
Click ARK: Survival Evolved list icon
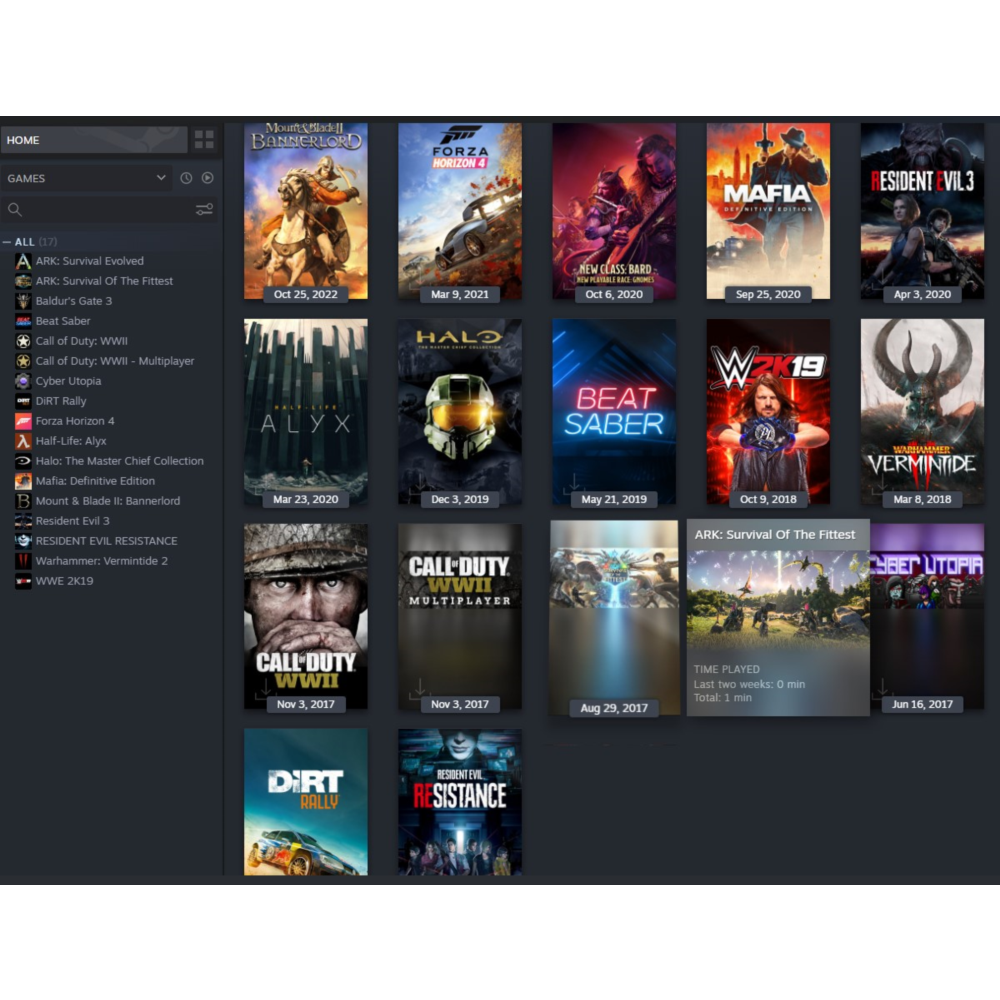23,261
